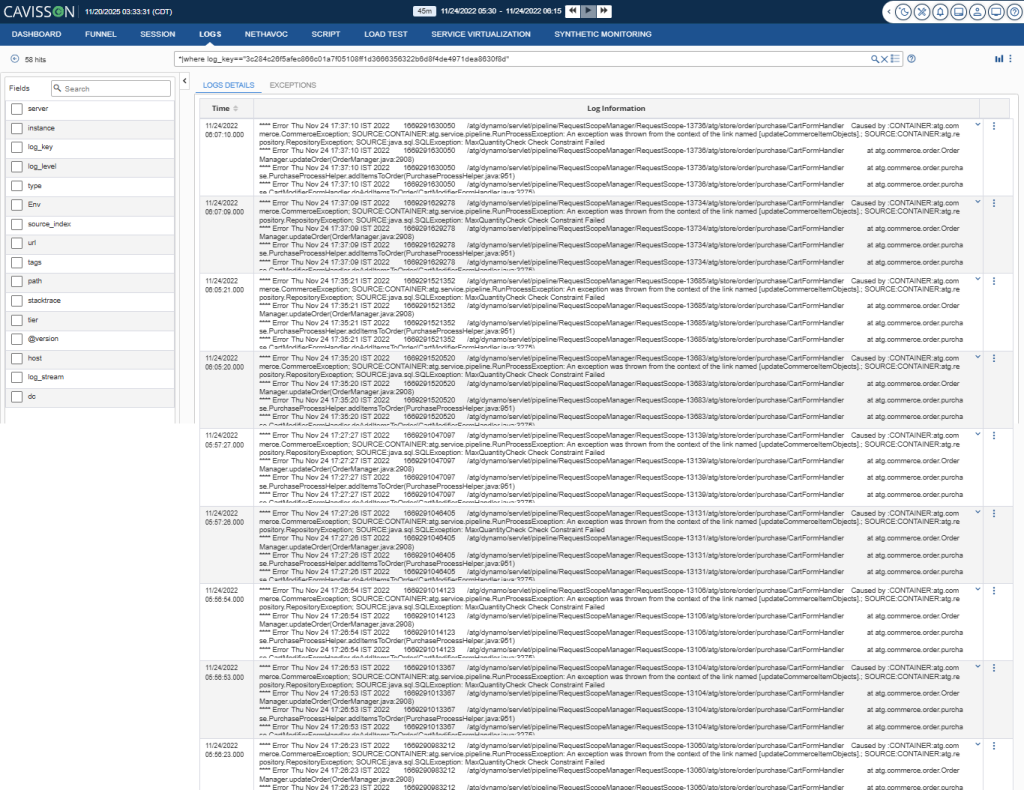Viewport: 1024px width, 790px height.
Task: Click the play button in time controls
Action: tap(589, 11)
